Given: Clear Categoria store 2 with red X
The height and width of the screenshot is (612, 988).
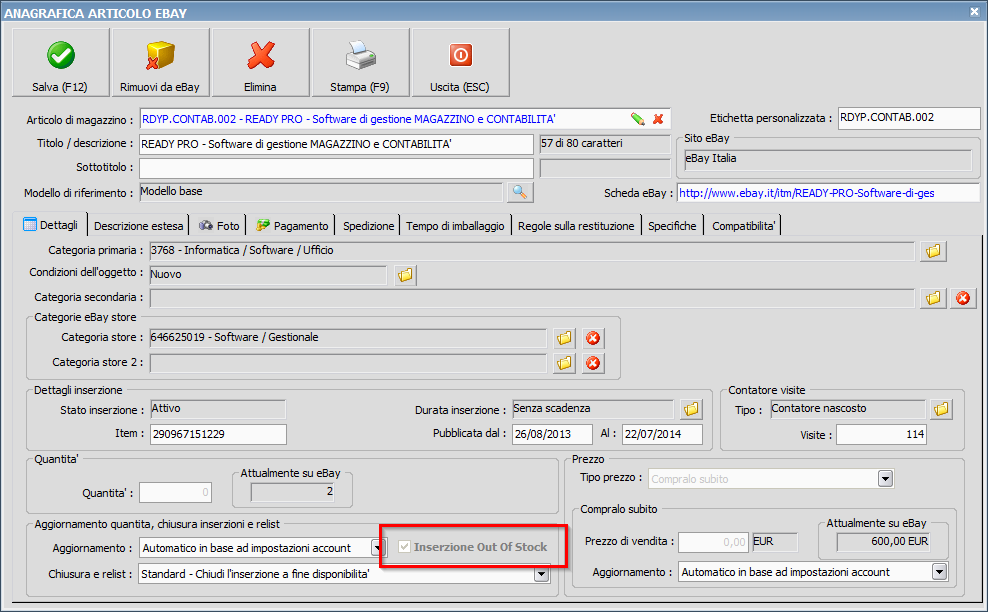Looking at the screenshot, I should pos(593,363).
